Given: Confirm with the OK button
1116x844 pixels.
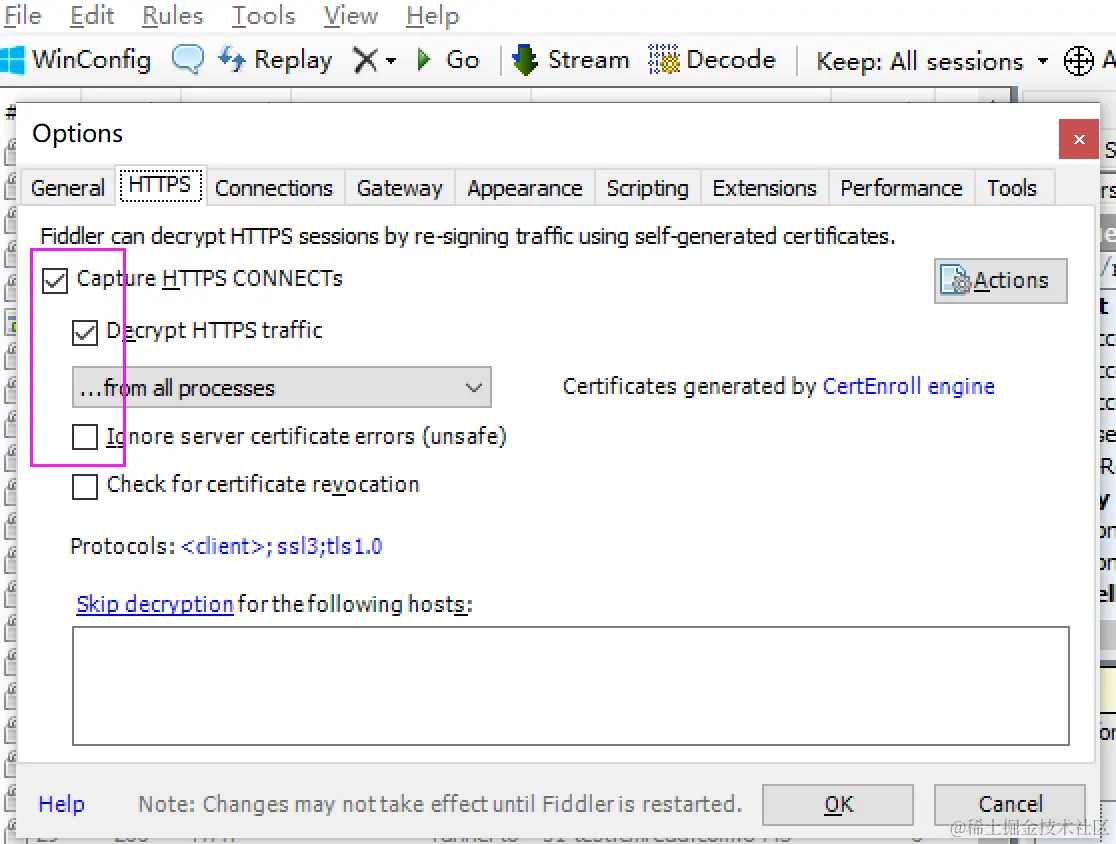Looking at the screenshot, I should 838,805.
